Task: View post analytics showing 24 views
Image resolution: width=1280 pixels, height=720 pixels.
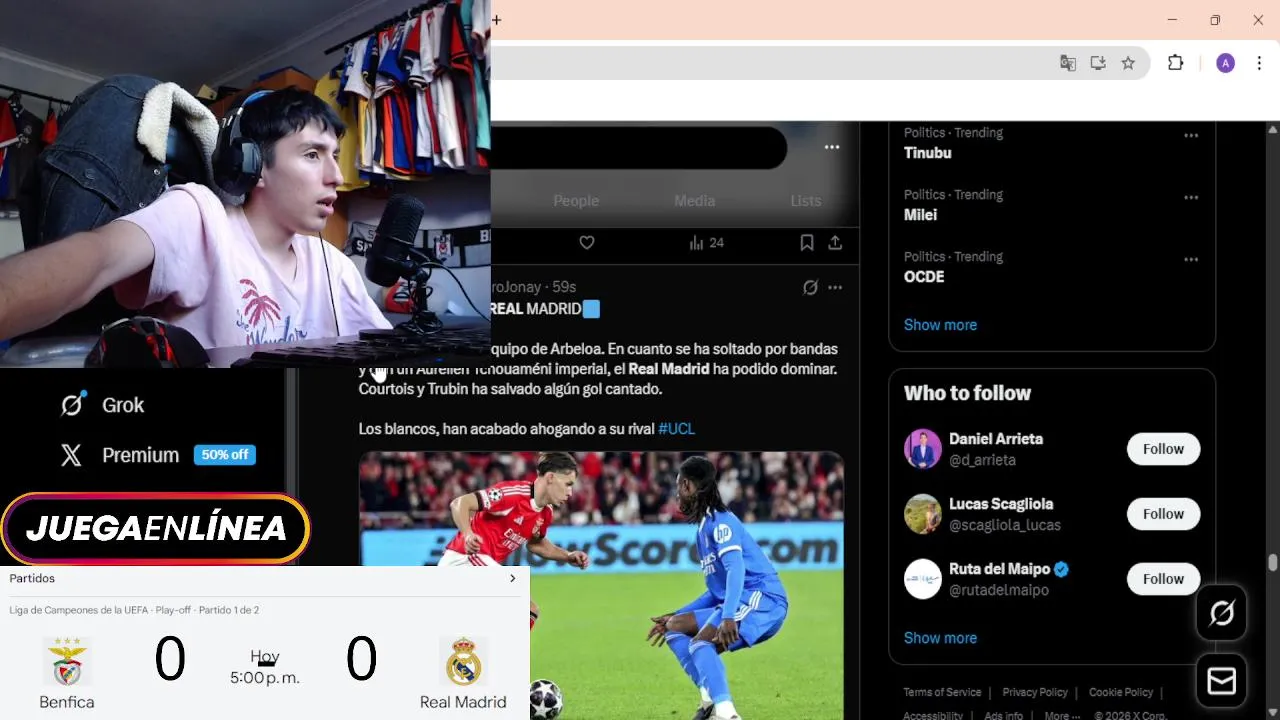Action: pyautogui.click(x=706, y=242)
